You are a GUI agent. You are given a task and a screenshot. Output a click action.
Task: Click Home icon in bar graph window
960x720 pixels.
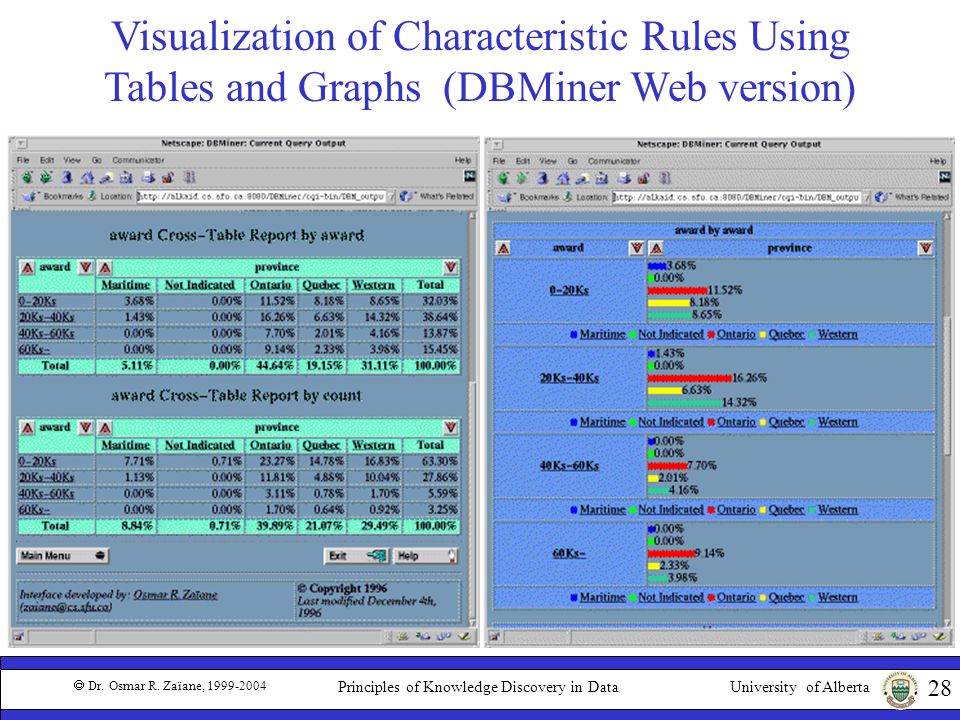(x=563, y=178)
